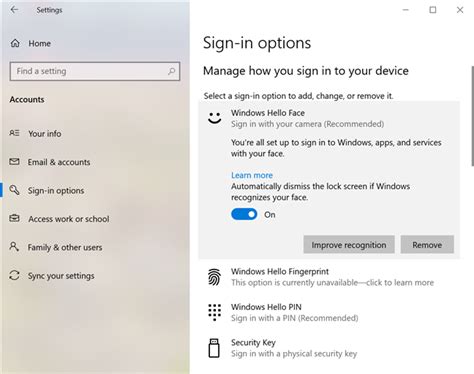Click the Find a setting search field
474x374 pixels.
click(x=95, y=71)
